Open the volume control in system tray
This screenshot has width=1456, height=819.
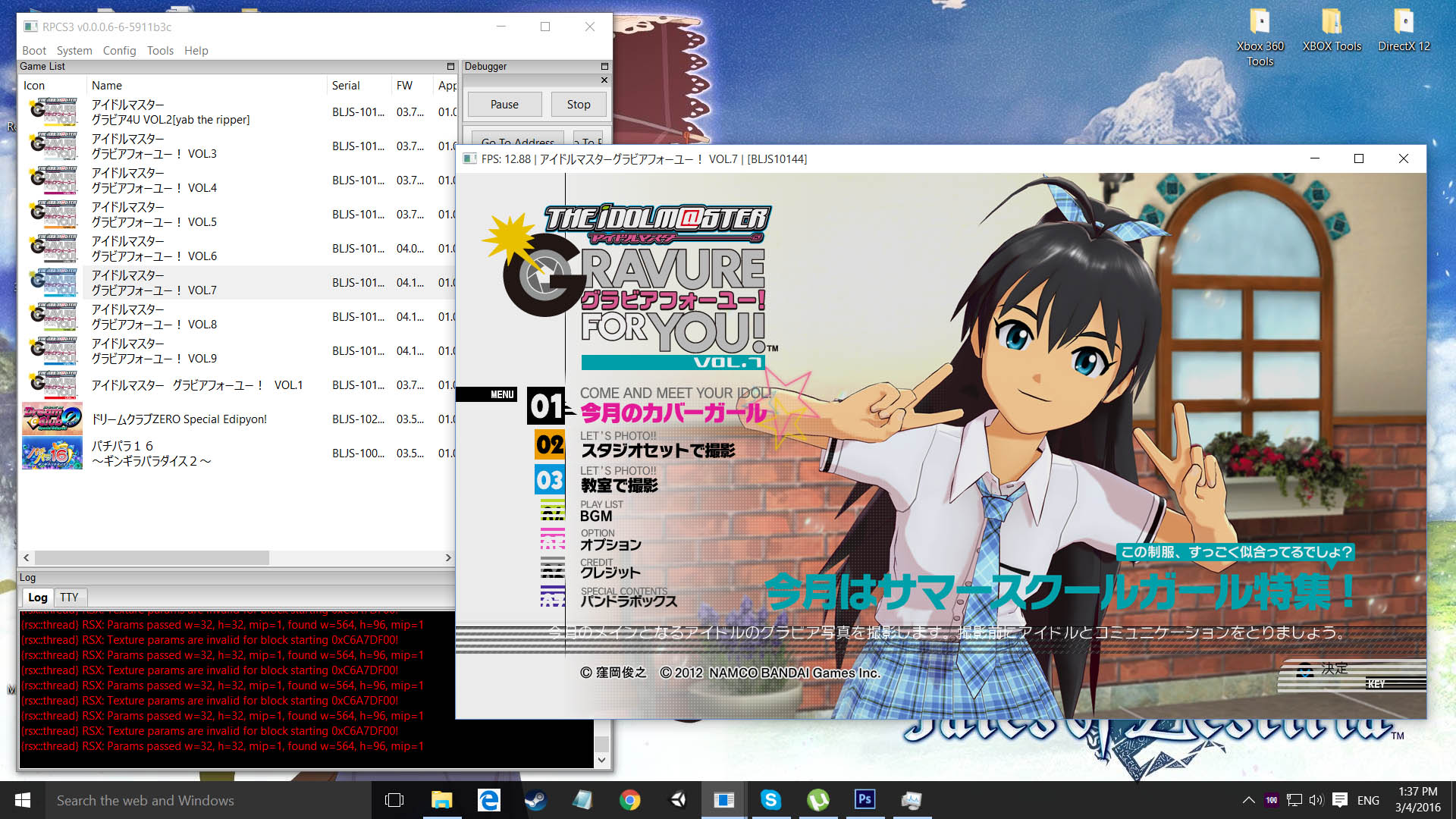[1316, 800]
